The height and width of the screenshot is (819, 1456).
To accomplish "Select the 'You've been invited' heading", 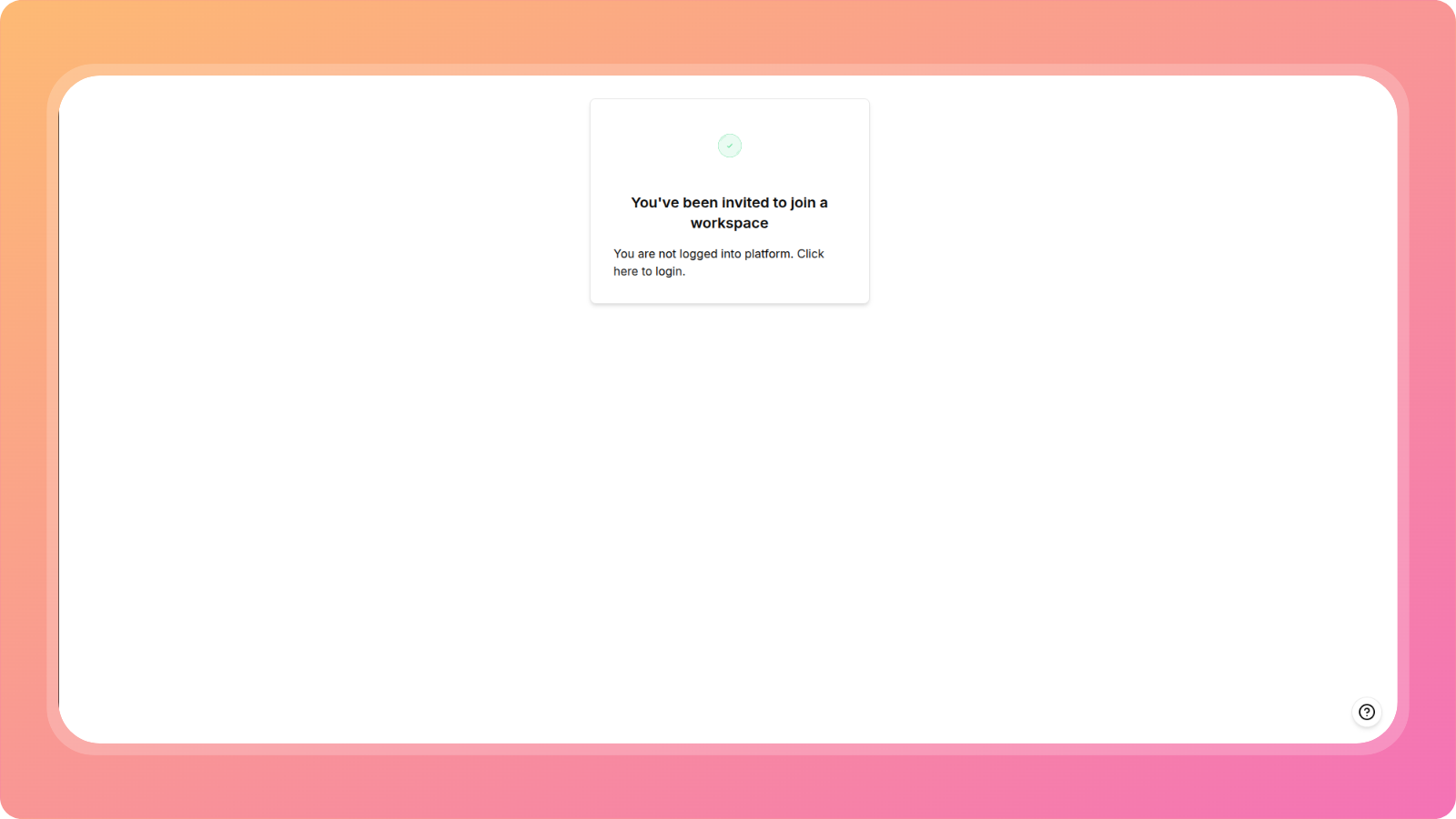I will point(729,213).
